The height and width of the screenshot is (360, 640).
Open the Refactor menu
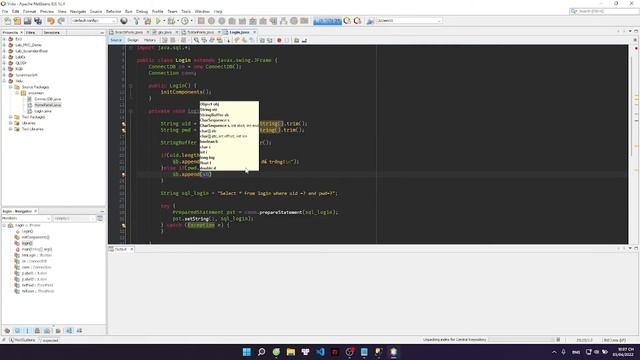pos(113,11)
